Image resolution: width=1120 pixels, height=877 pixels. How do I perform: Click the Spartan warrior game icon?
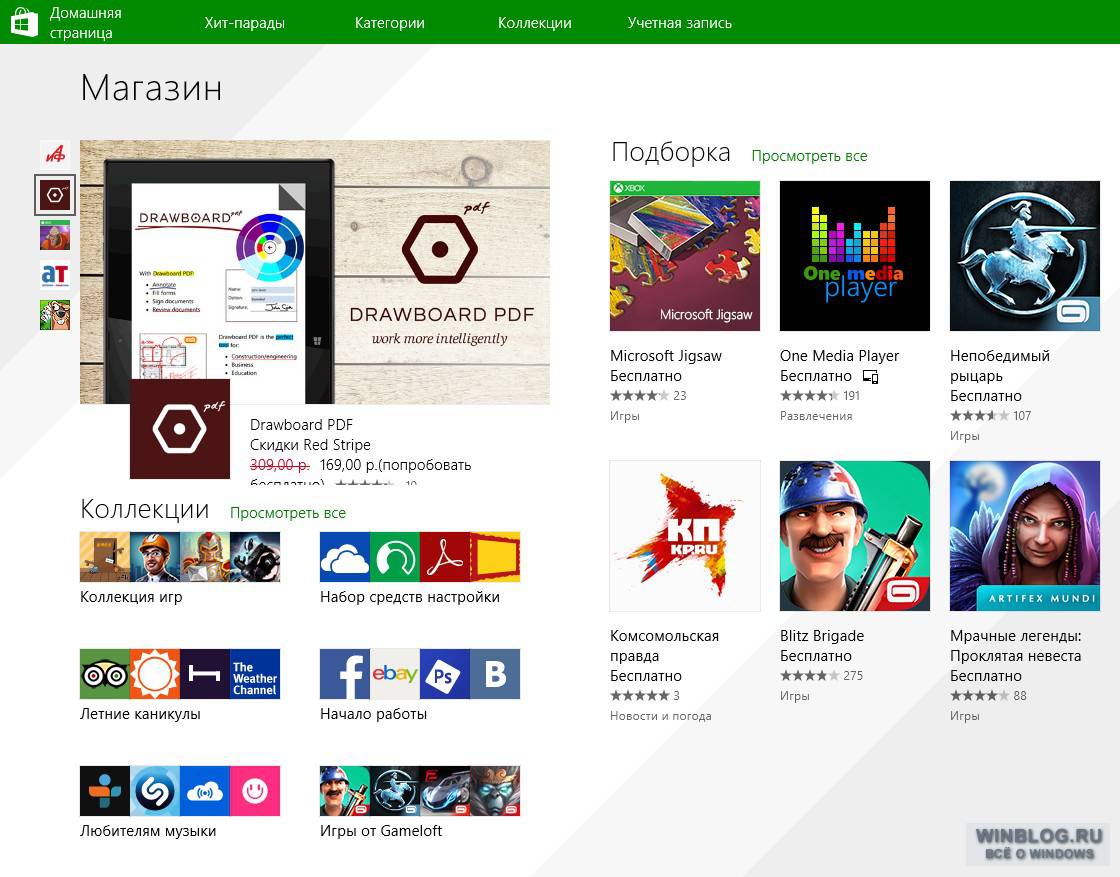[x=205, y=557]
